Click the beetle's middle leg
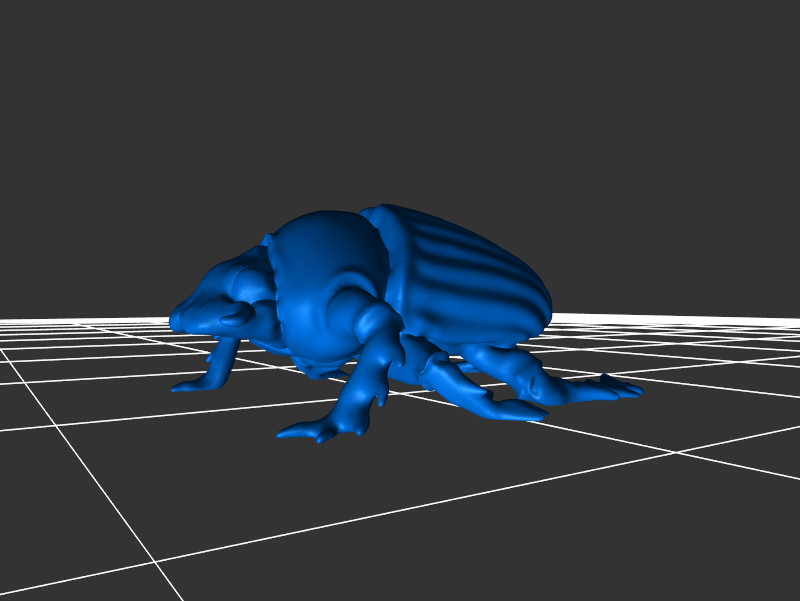The width and height of the screenshot is (800, 601). pos(470,392)
